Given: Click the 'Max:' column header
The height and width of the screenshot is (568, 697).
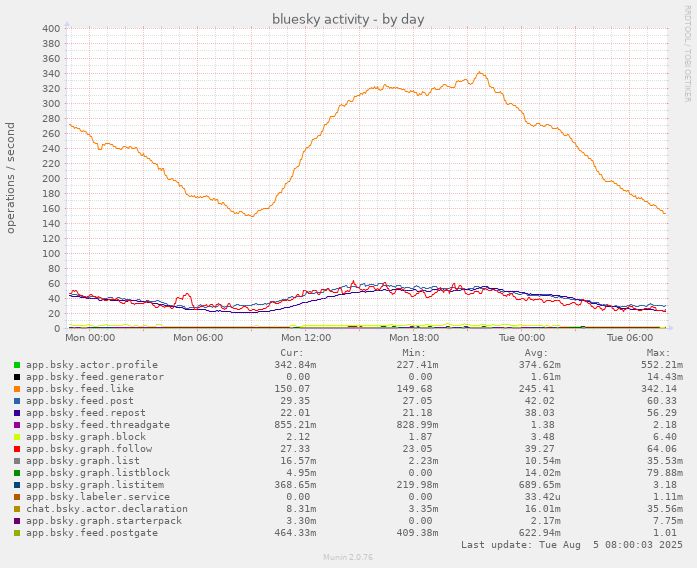Looking at the screenshot, I should click(x=659, y=353).
